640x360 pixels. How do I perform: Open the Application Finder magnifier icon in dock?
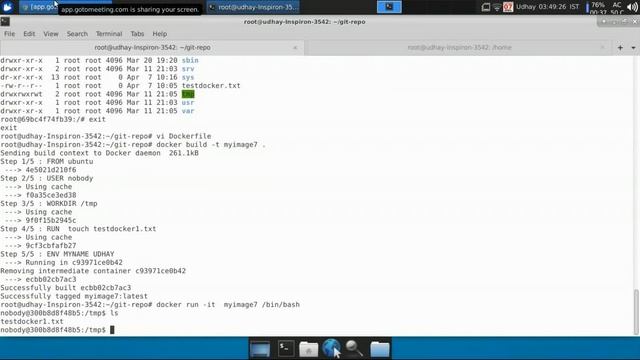[x=354, y=349]
